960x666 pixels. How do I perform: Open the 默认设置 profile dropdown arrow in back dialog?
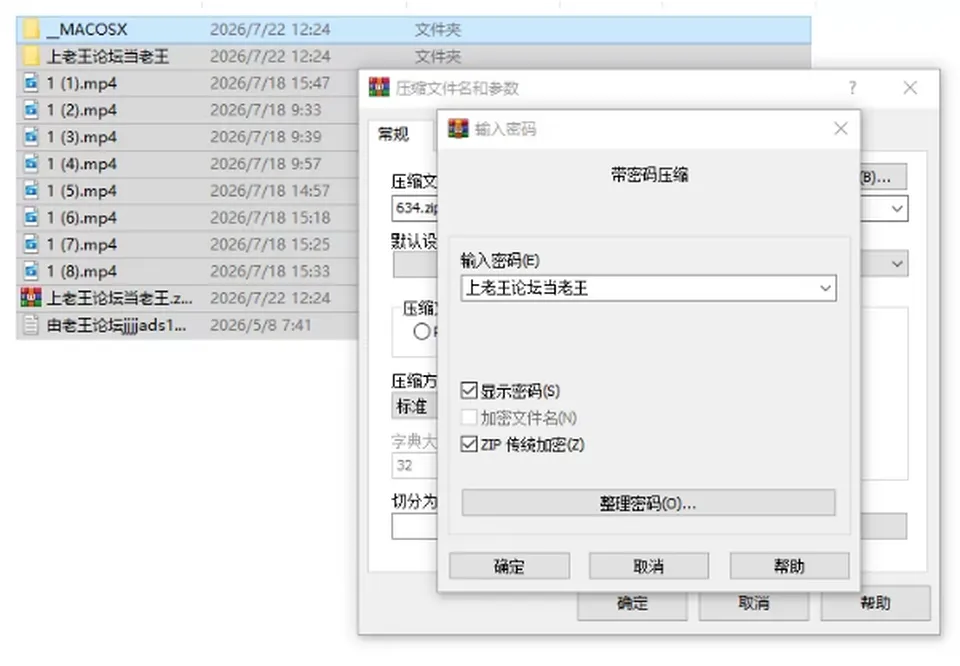tap(897, 264)
